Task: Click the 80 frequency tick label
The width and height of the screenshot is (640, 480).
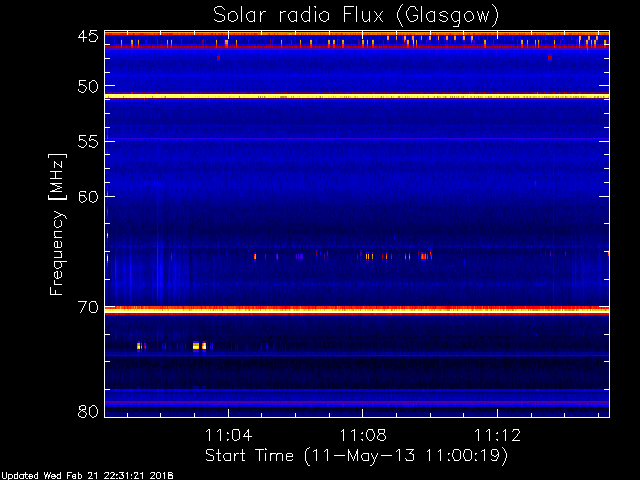Action: coord(88,411)
